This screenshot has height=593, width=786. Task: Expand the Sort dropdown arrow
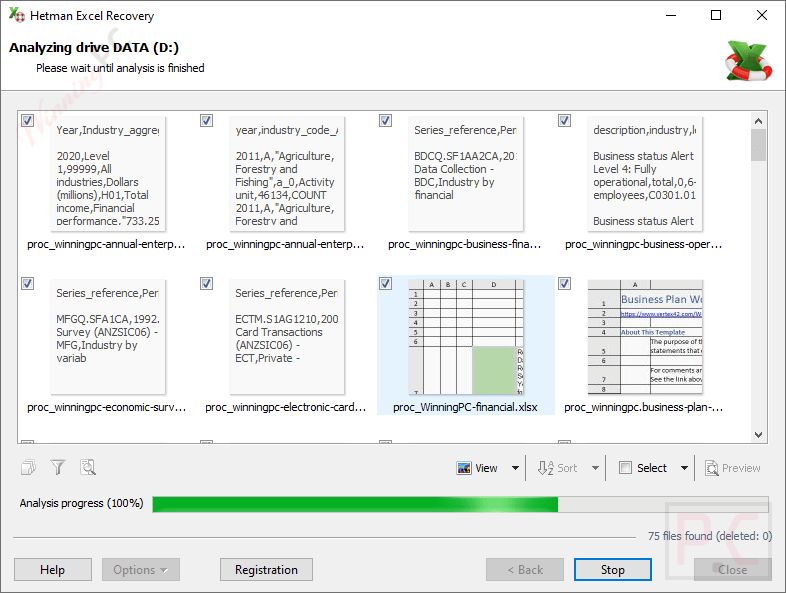coord(596,468)
